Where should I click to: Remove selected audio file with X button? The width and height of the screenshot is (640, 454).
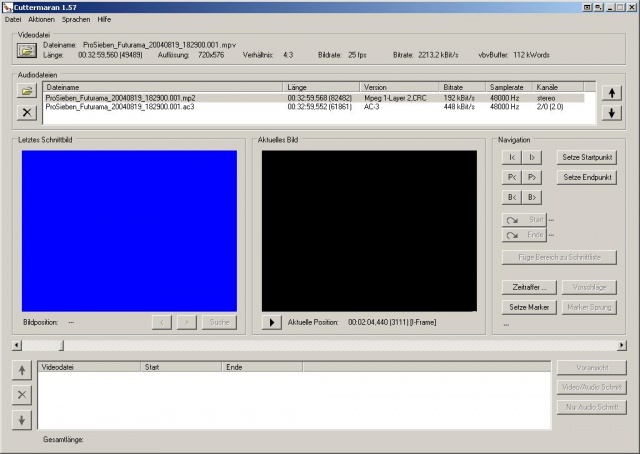tap(27, 112)
